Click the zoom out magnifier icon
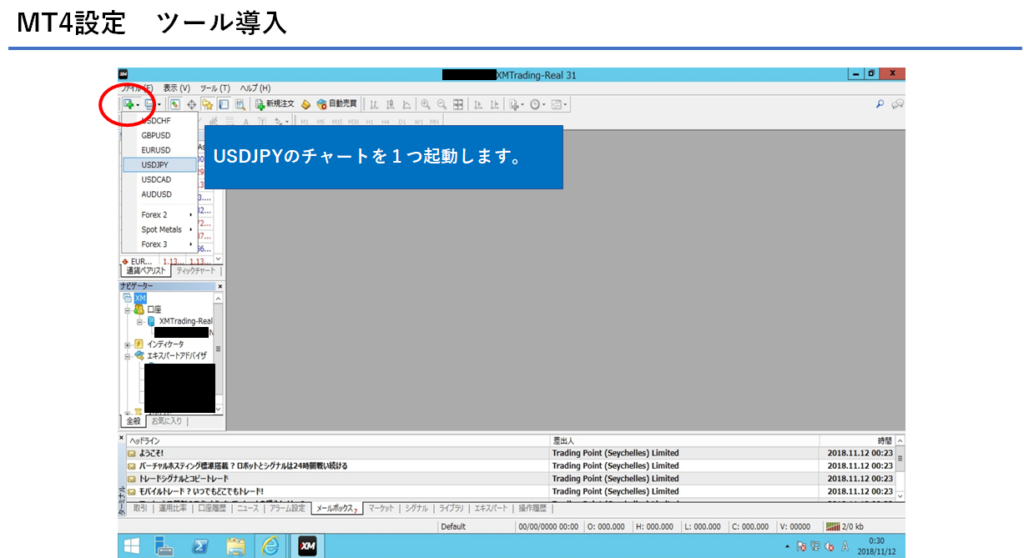 [441, 104]
